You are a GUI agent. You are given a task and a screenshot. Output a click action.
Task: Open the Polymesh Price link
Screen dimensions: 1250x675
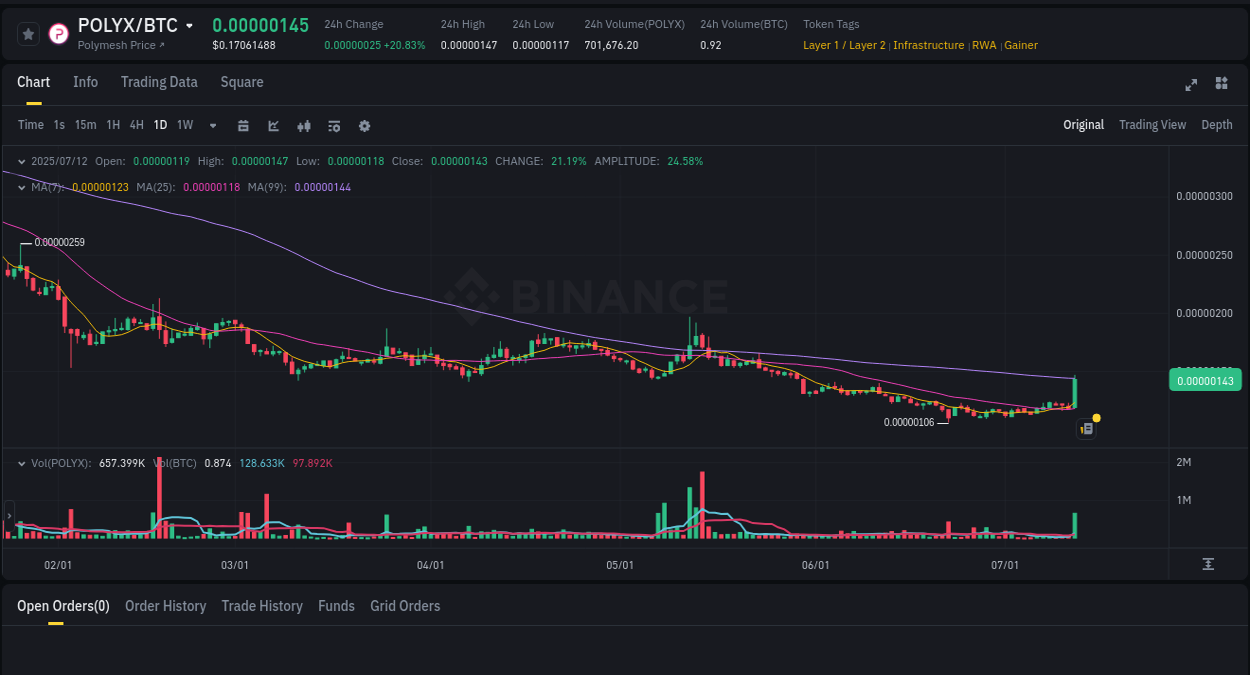113,44
